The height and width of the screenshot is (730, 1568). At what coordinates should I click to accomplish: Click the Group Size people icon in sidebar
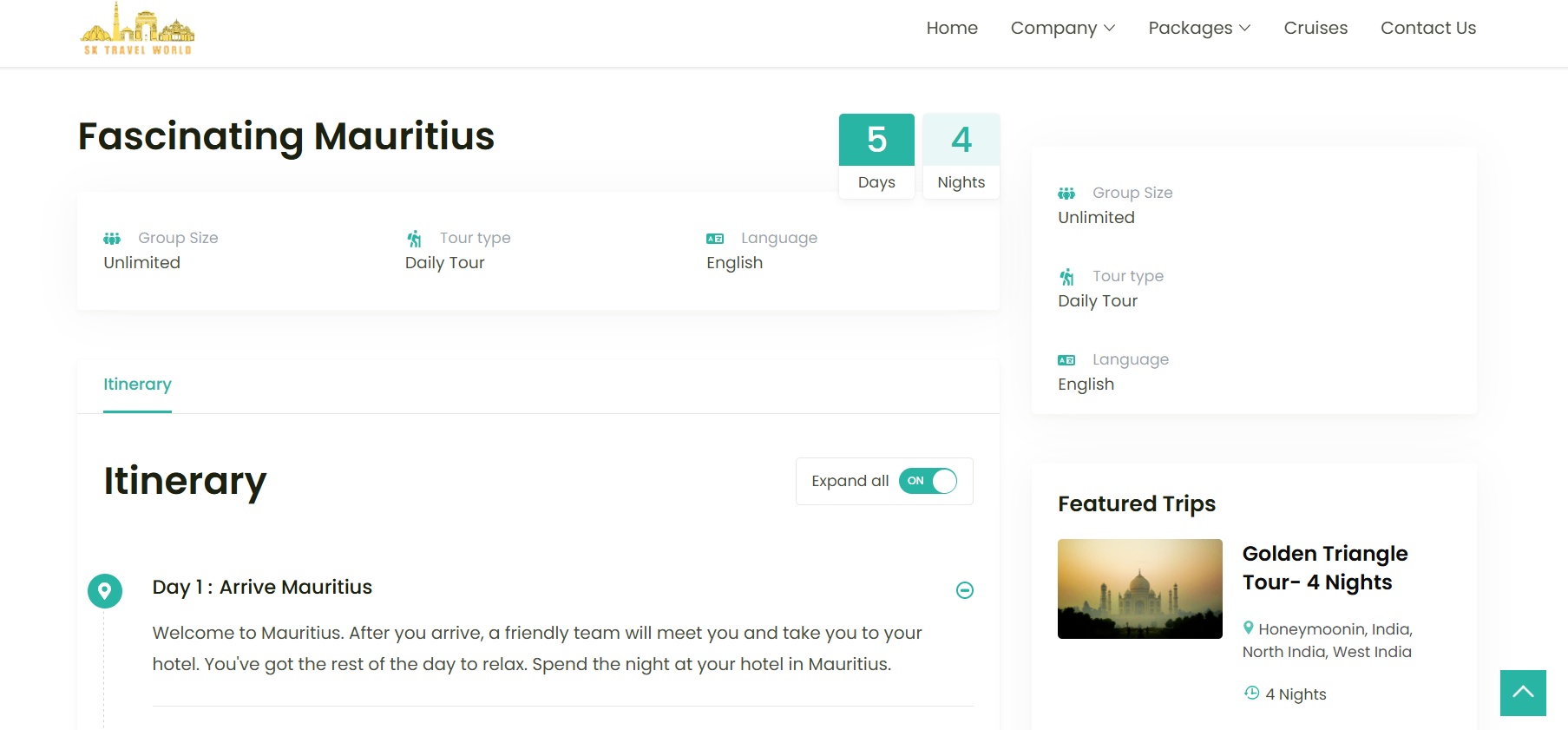[1066, 194]
